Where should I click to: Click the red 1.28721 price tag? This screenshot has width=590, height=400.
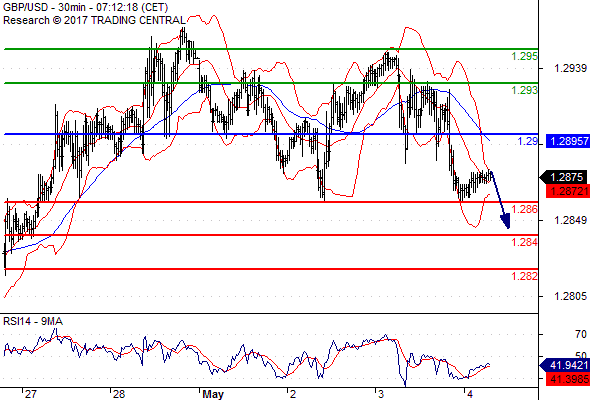point(567,191)
